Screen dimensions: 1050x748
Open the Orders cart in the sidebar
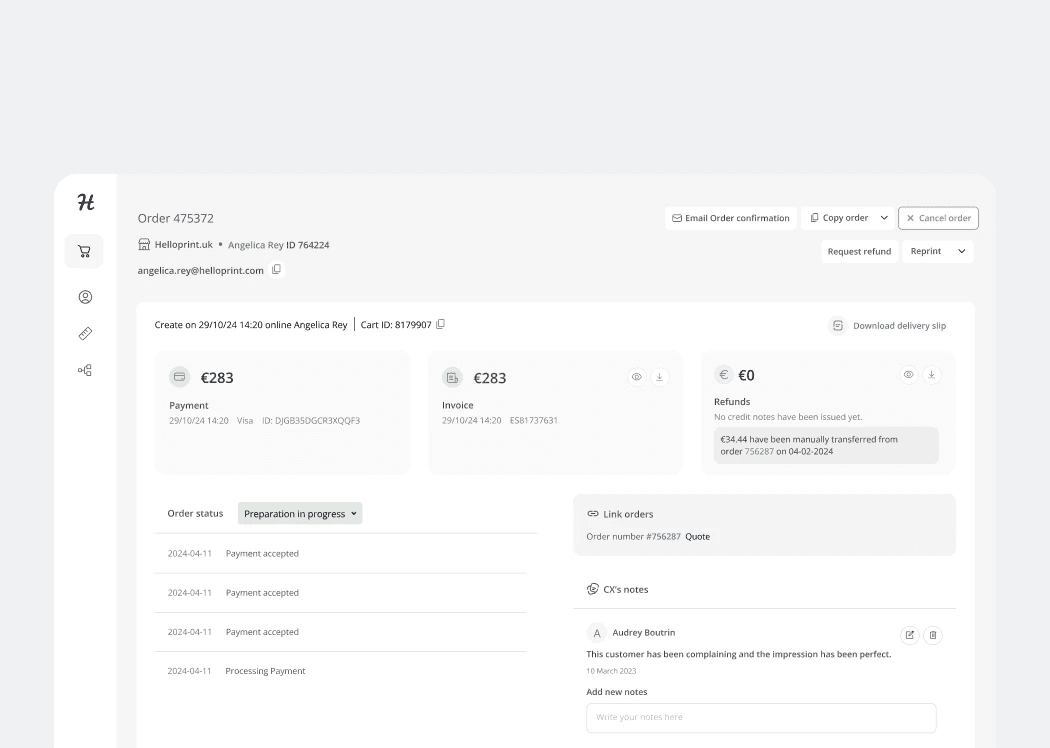click(84, 251)
